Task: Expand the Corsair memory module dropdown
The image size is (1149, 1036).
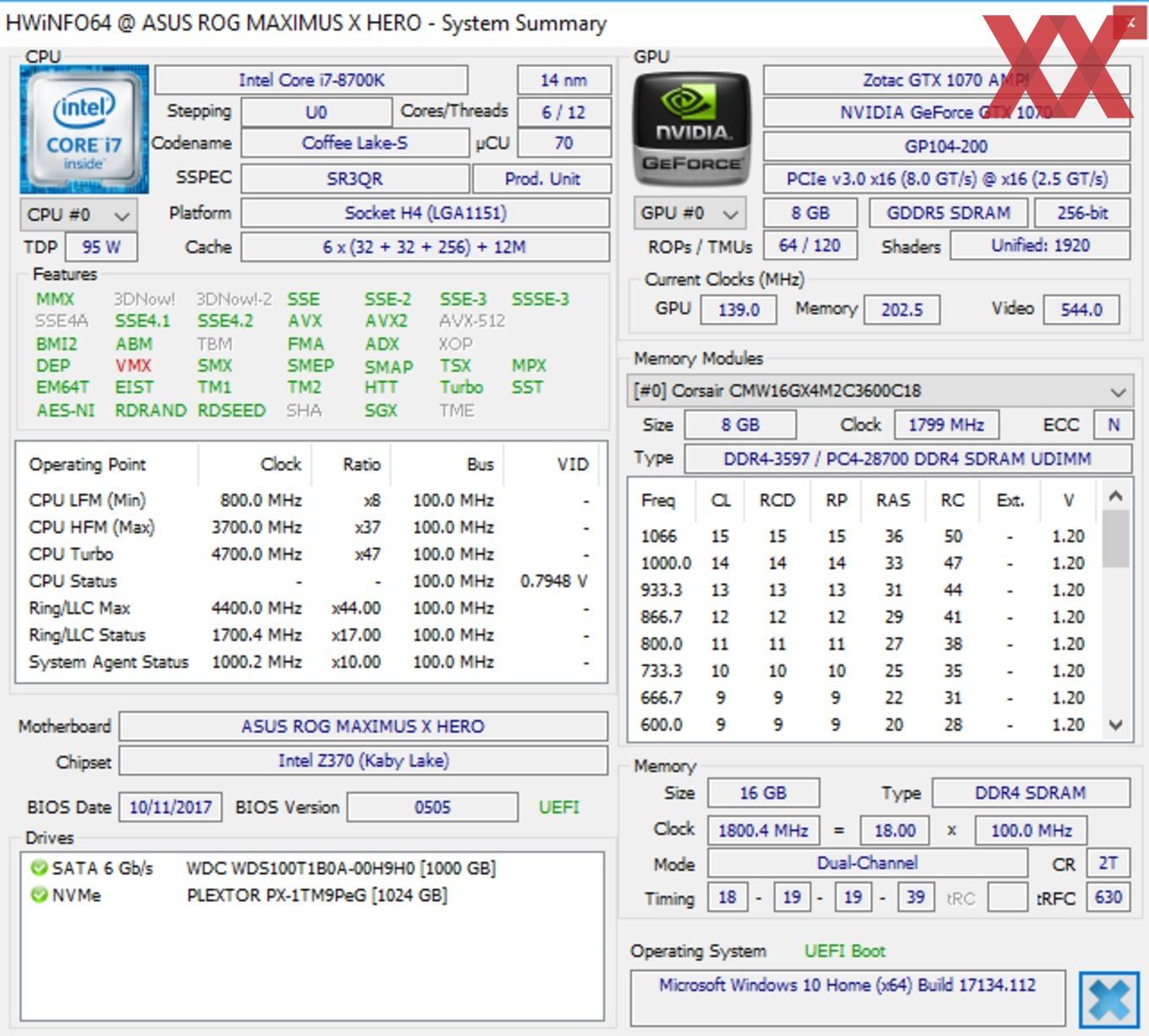Action: pyautogui.click(x=879, y=391)
